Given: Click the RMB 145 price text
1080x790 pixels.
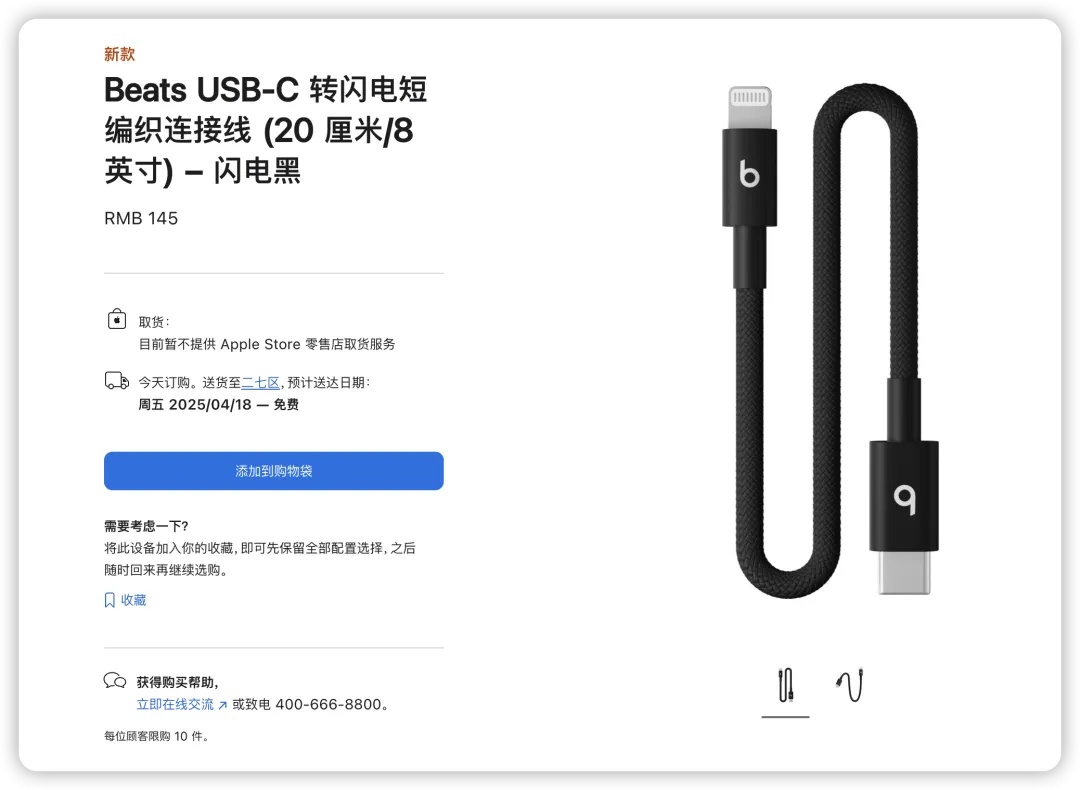Looking at the screenshot, I should tap(141, 218).
